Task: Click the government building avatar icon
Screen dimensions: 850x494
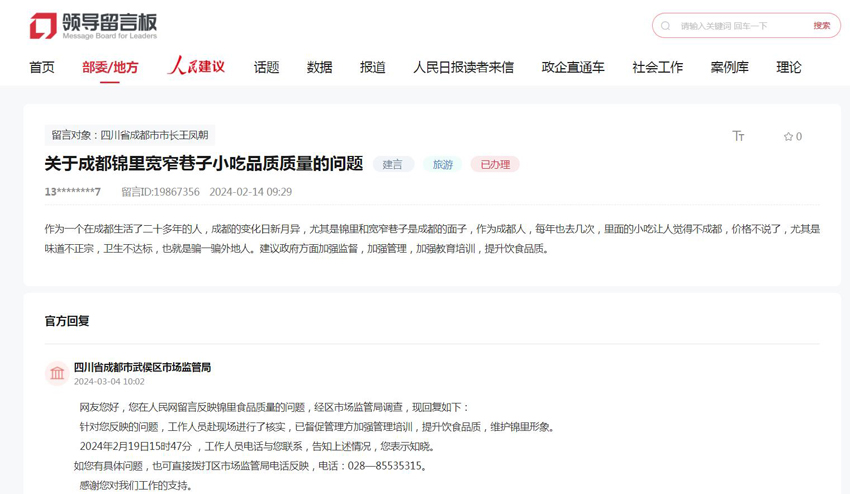Action: (57, 374)
